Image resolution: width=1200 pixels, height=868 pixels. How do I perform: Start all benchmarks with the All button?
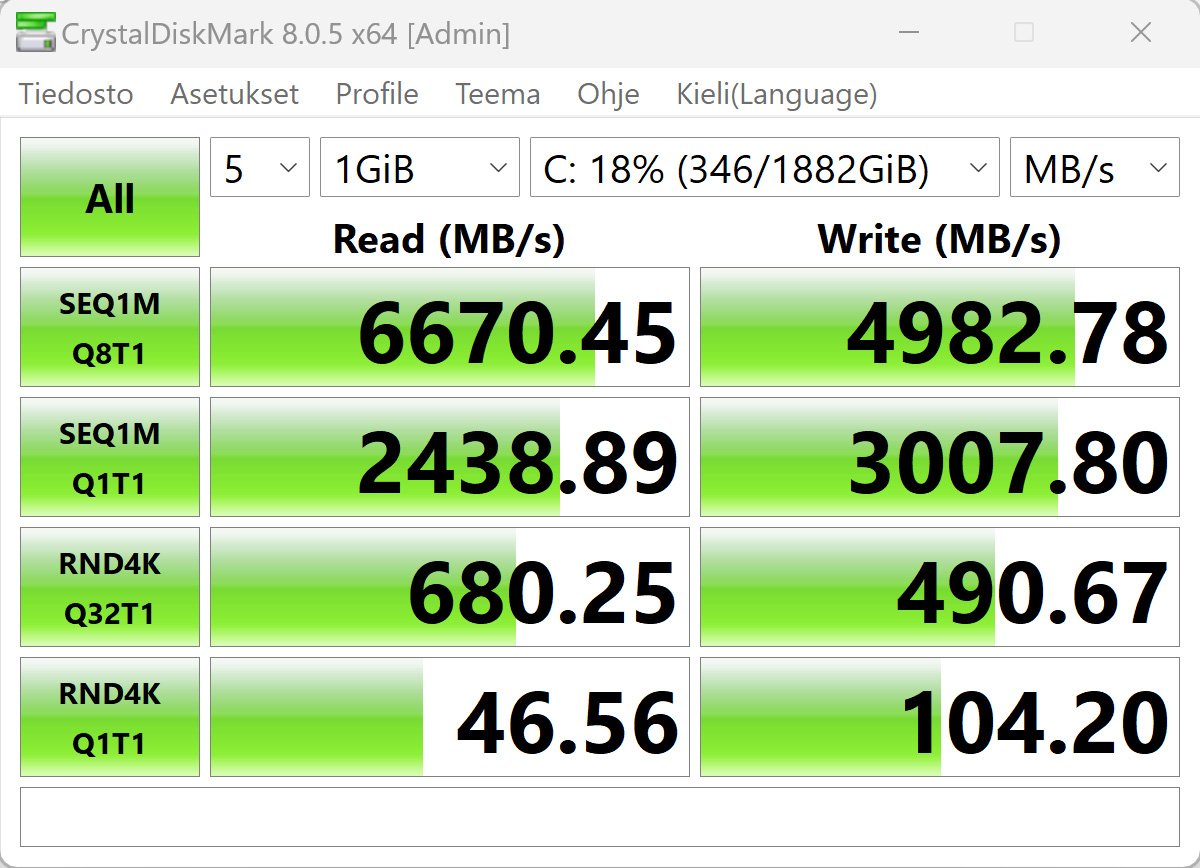click(110, 197)
